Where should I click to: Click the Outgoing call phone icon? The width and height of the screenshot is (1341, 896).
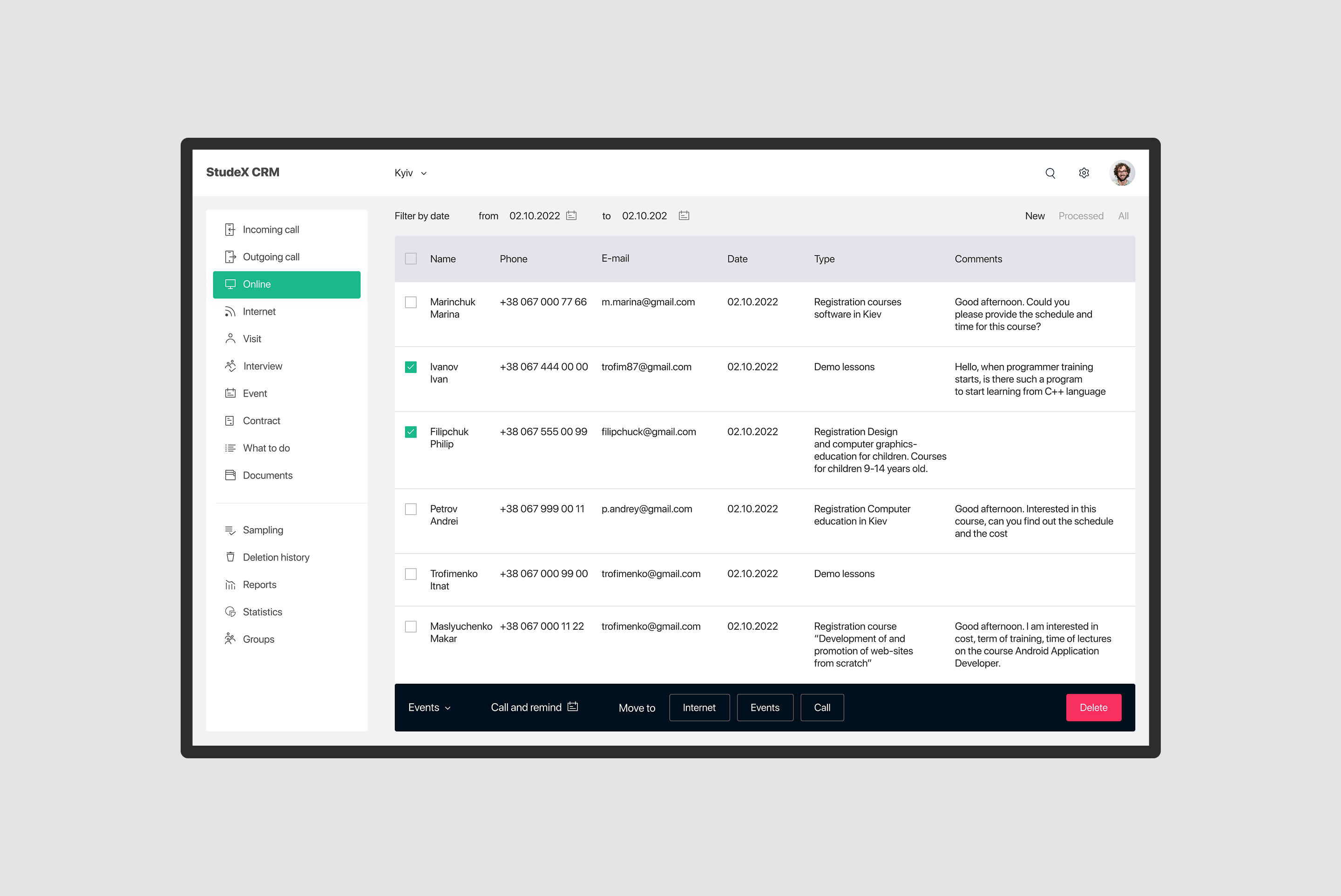230,257
